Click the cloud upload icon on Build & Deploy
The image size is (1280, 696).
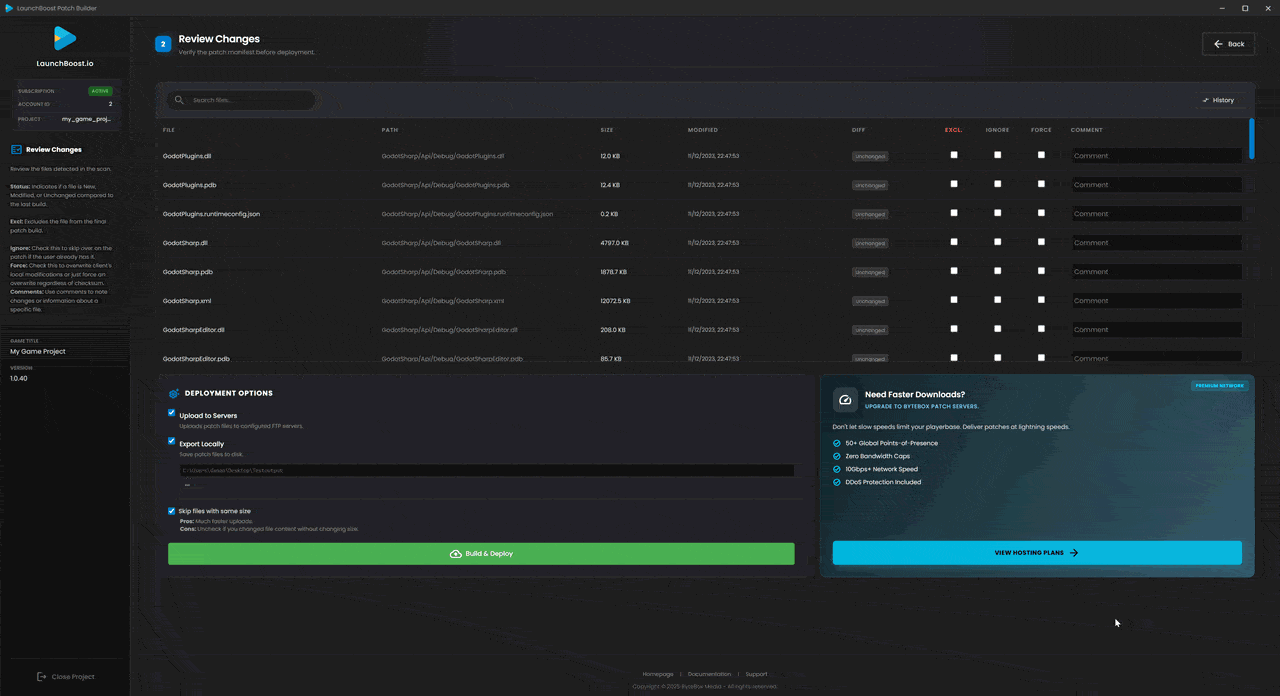pos(456,554)
